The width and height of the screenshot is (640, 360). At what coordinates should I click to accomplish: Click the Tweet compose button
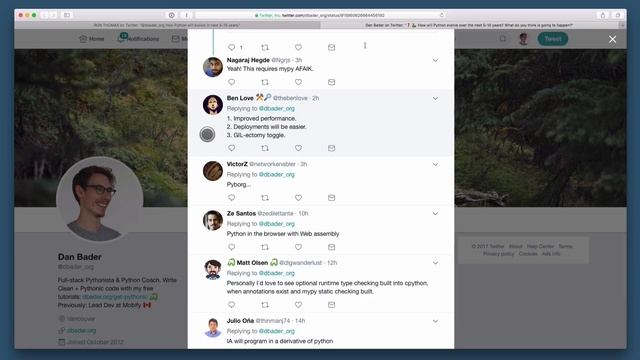553,39
